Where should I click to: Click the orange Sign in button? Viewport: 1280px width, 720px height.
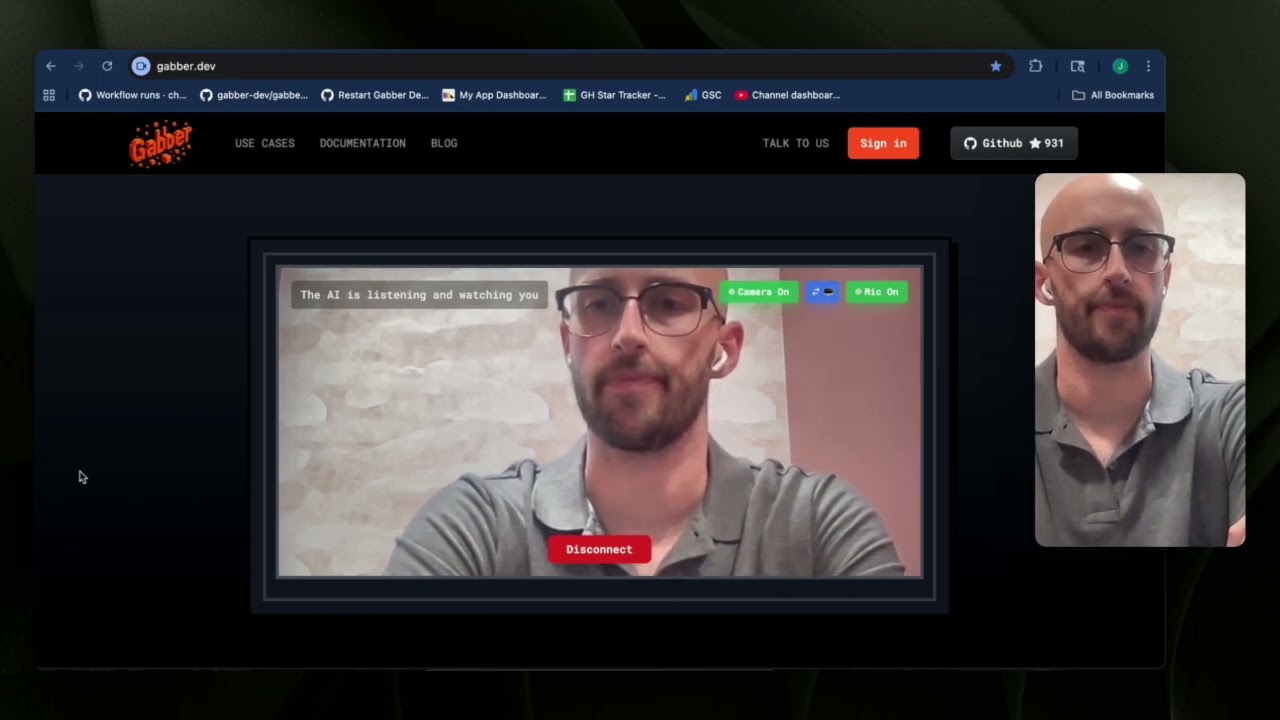pyautogui.click(x=883, y=143)
